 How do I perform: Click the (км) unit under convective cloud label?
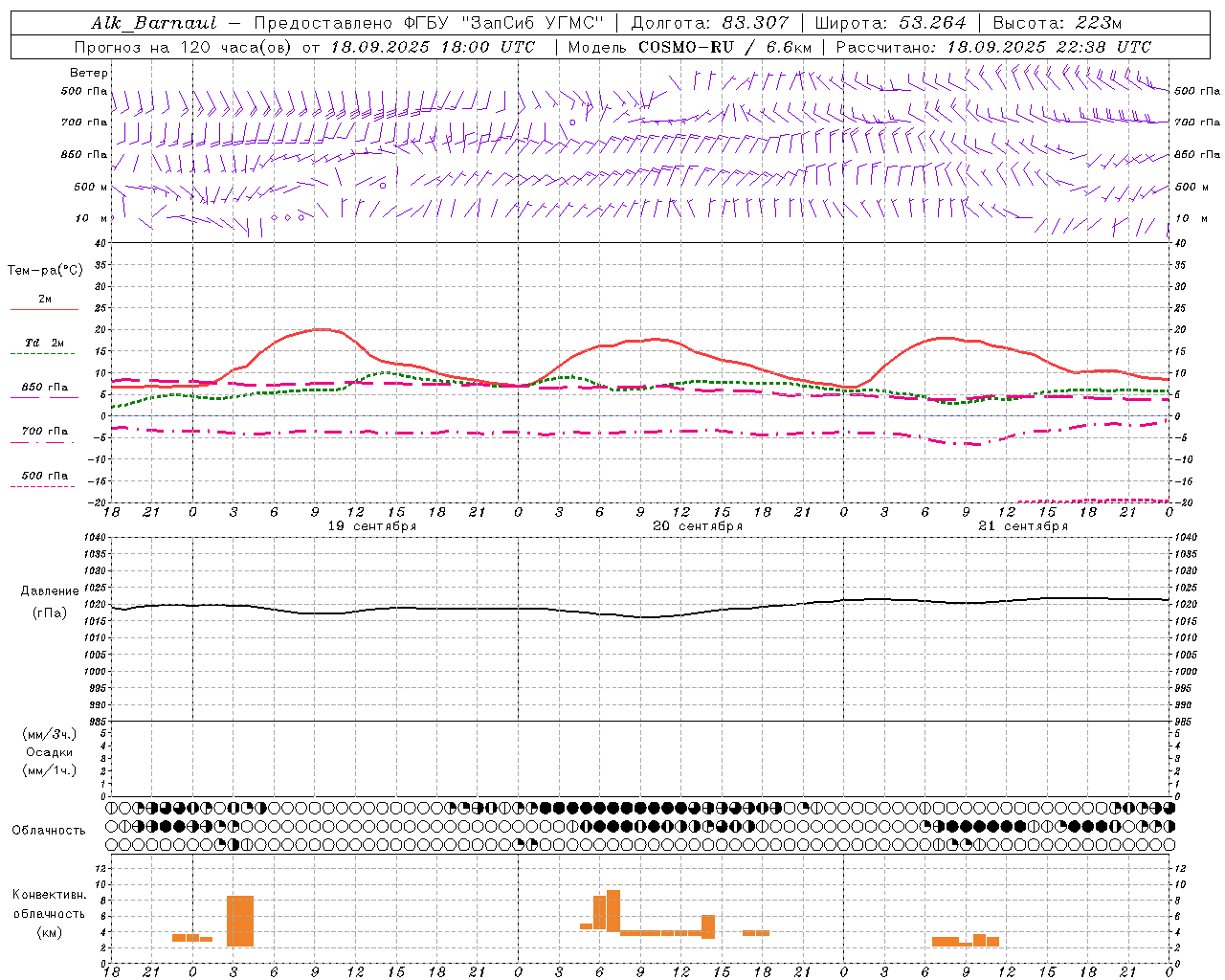click(x=49, y=932)
